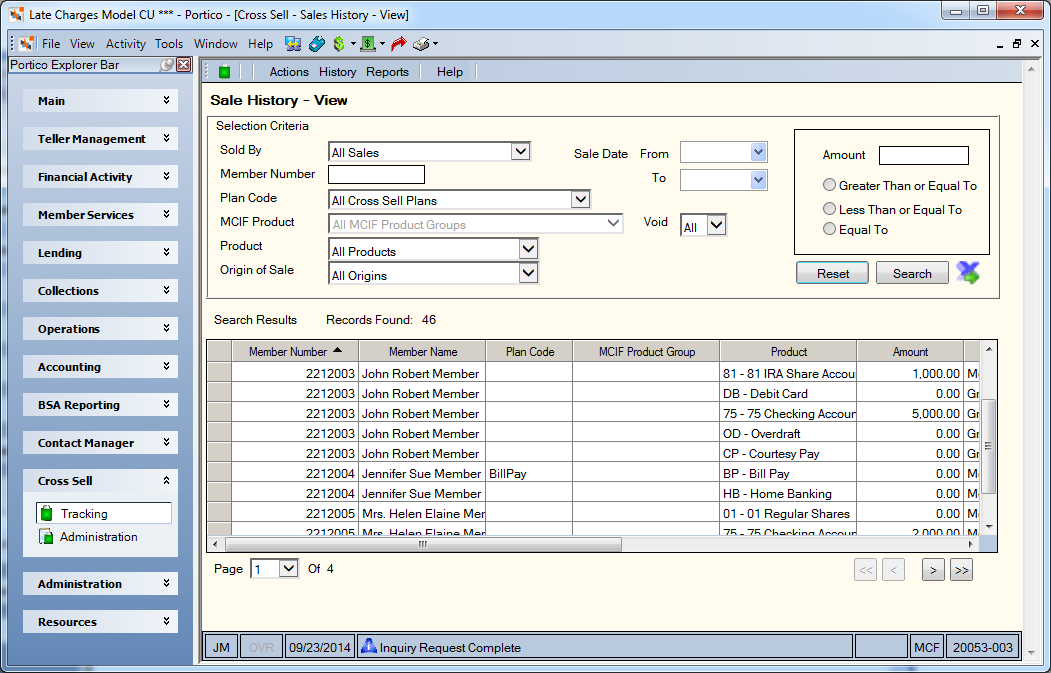Click the Member Number input field
1051x673 pixels.
[x=376, y=174]
